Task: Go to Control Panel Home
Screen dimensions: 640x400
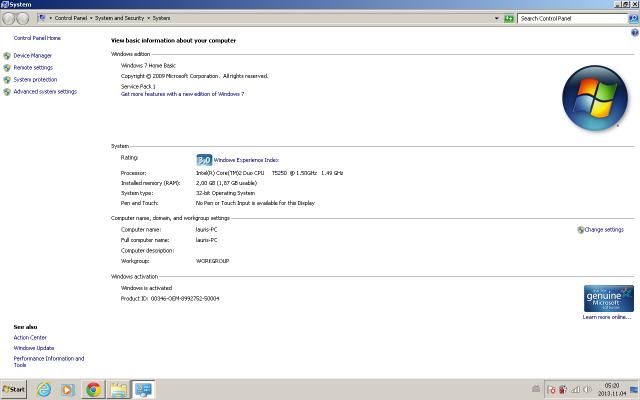Action: 30,37
